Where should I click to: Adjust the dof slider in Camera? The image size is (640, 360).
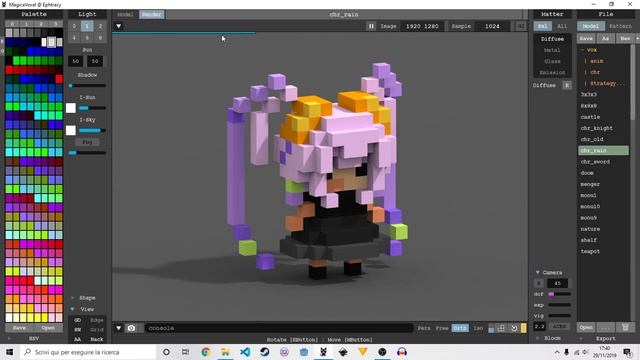pos(560,294)
